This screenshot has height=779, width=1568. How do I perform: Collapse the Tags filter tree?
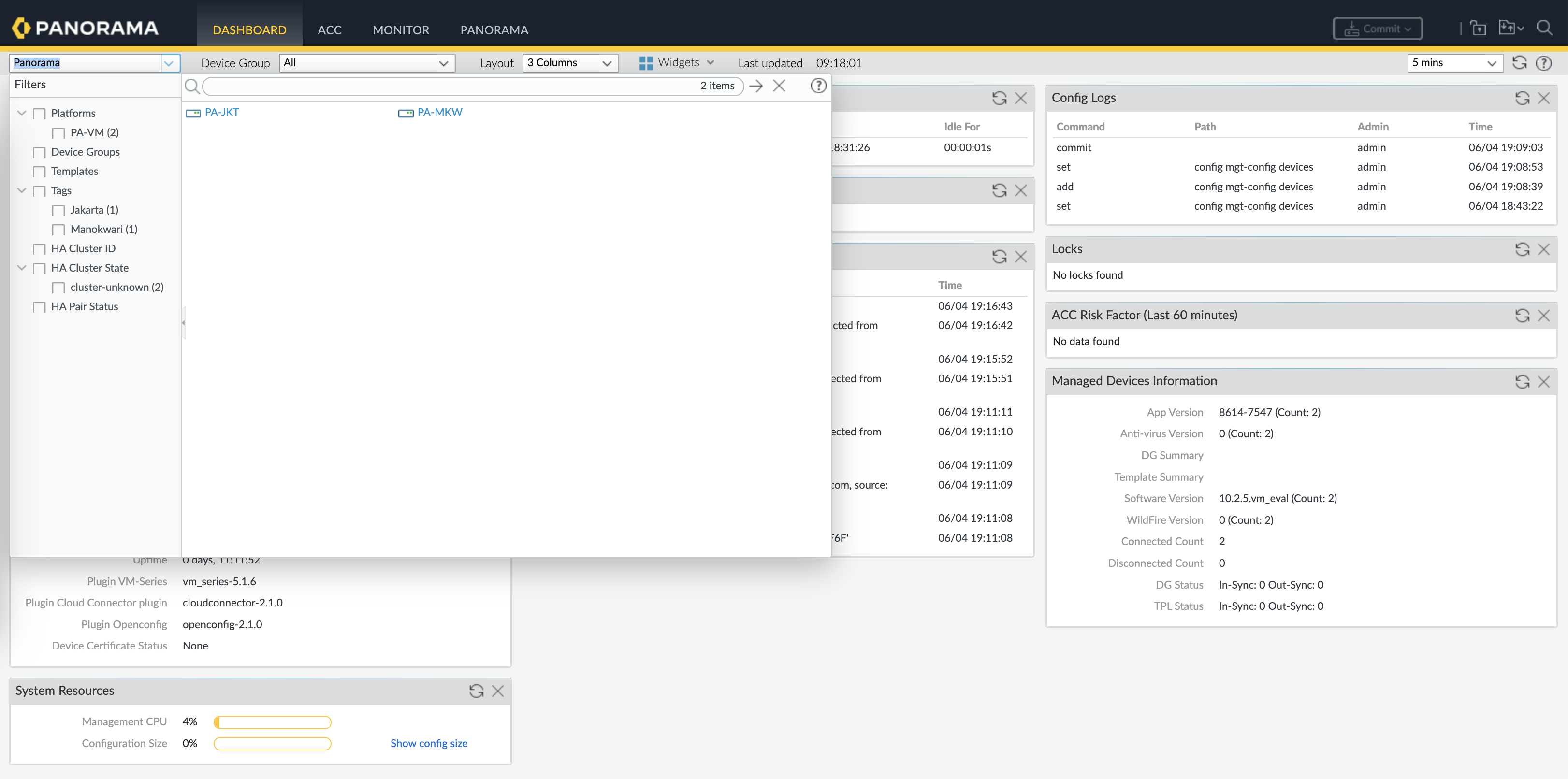pos(22,190)
